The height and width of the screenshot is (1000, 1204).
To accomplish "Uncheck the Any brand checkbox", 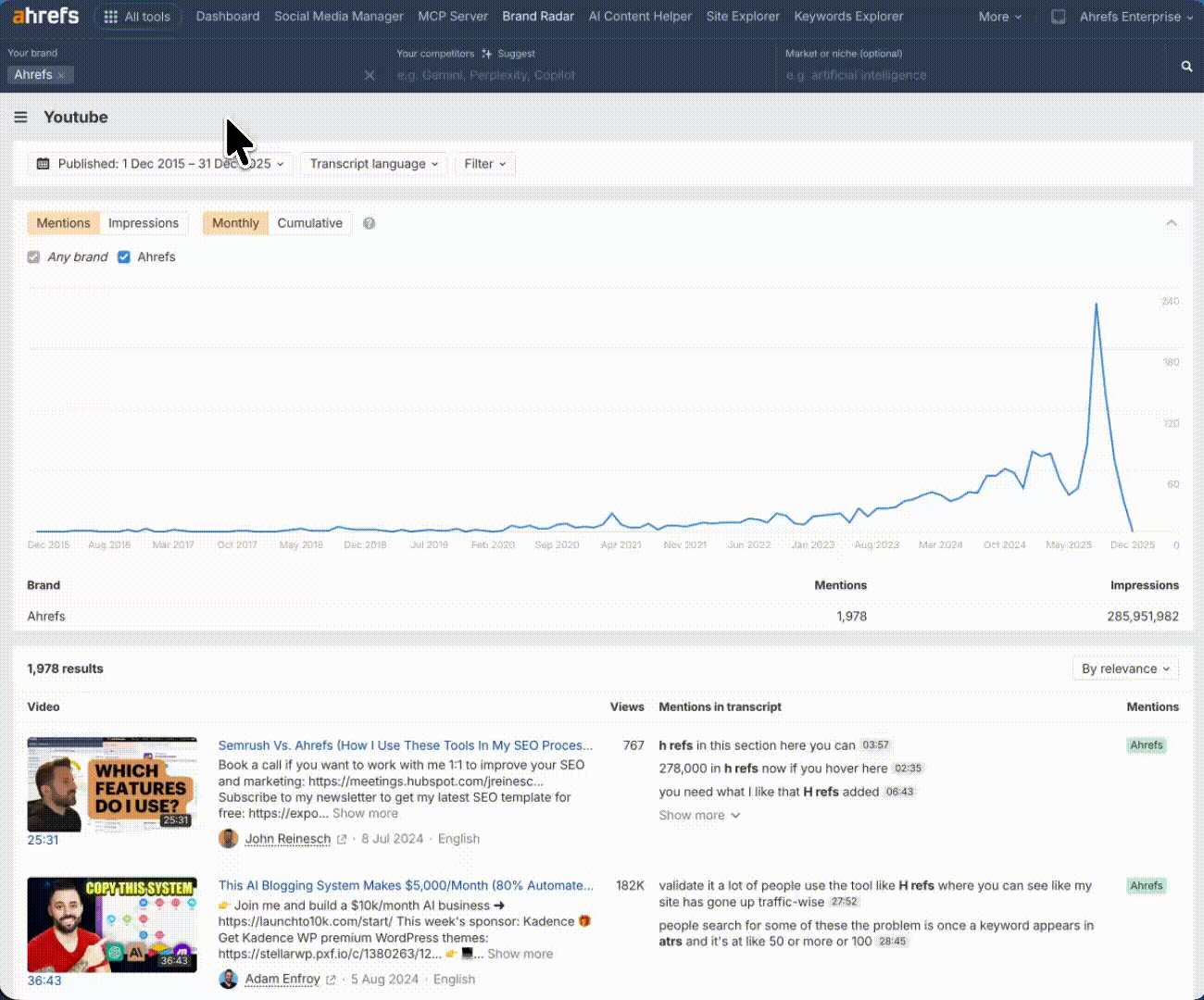I will click(33, 256).
